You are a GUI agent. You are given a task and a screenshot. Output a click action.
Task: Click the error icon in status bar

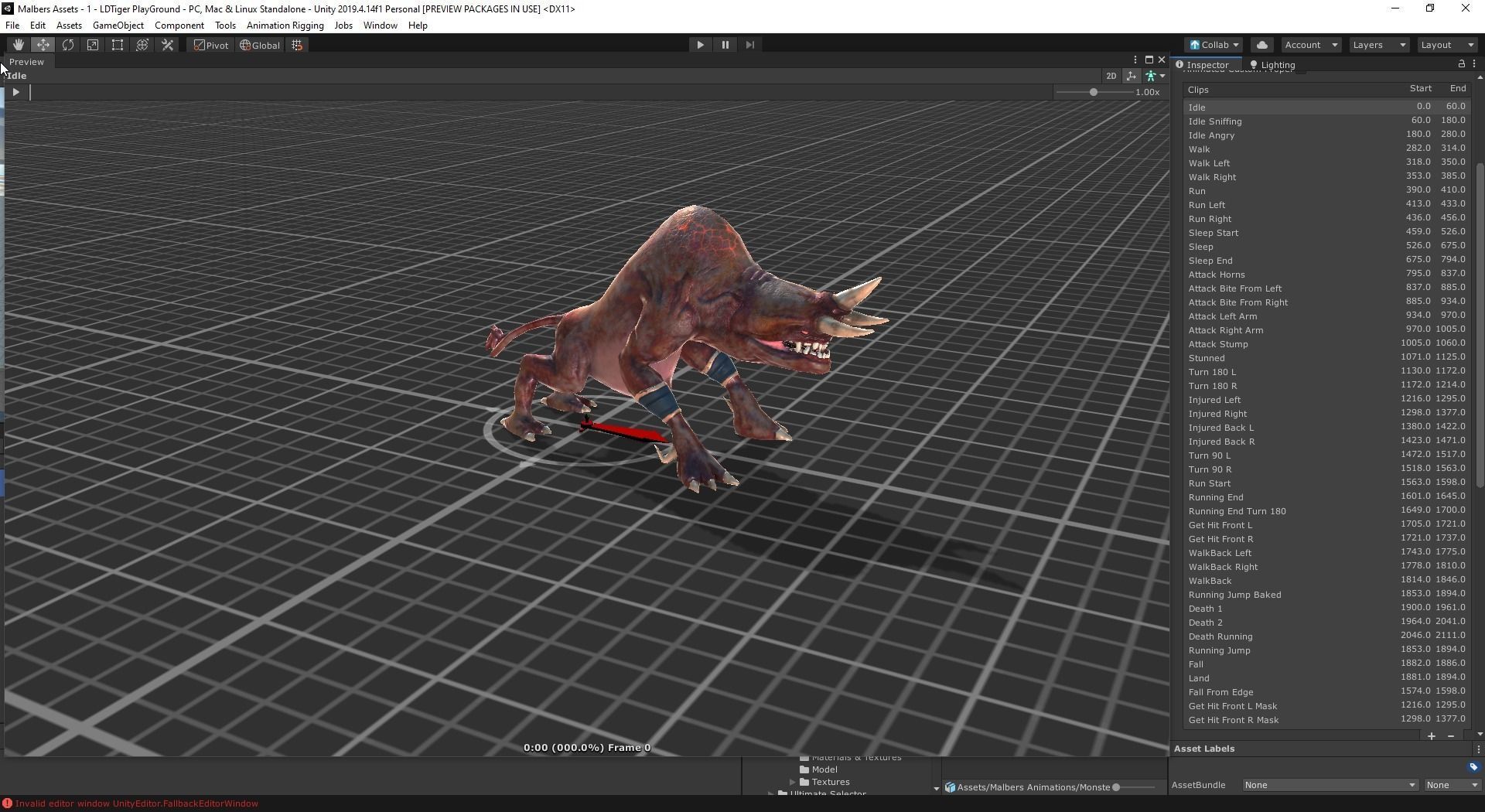point(7,803)
